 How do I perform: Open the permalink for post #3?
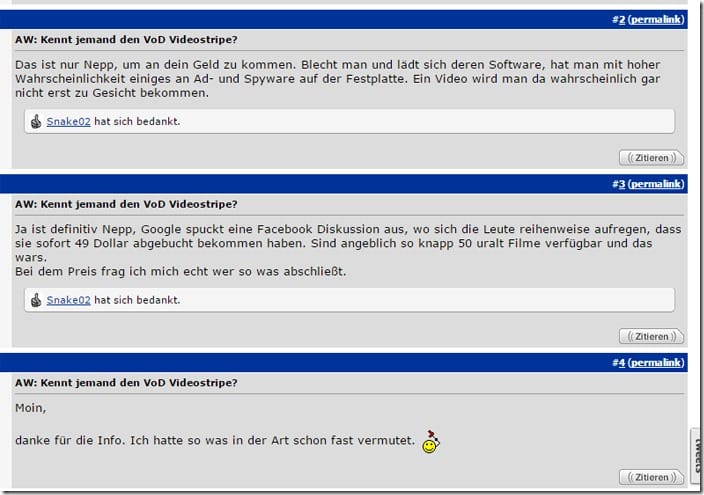tap(656, 184)
